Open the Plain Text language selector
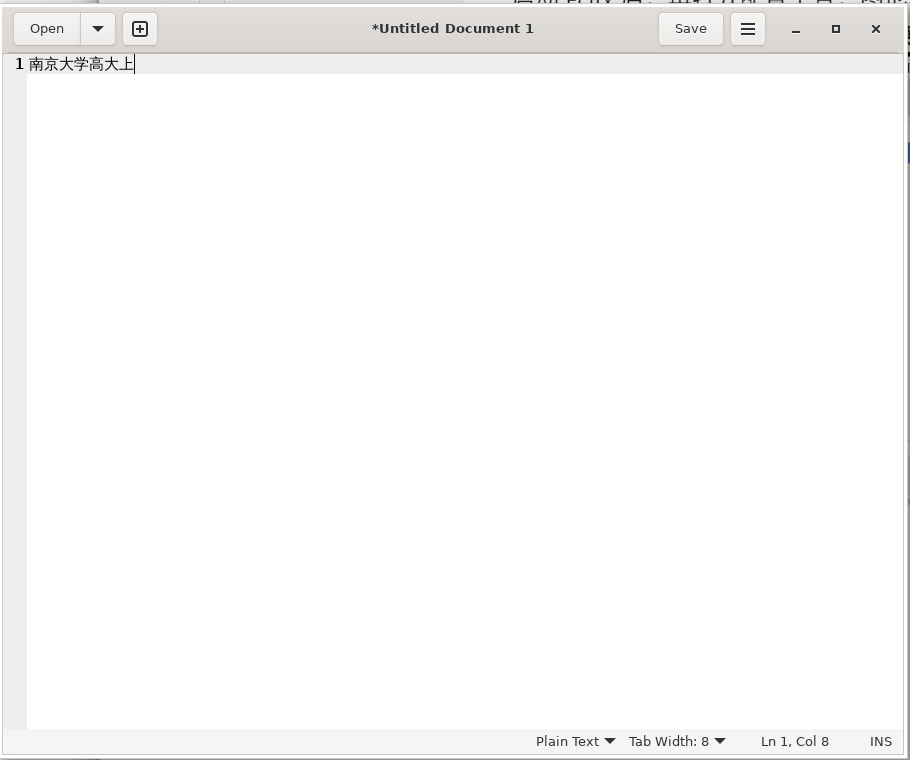 pos(575,741)
